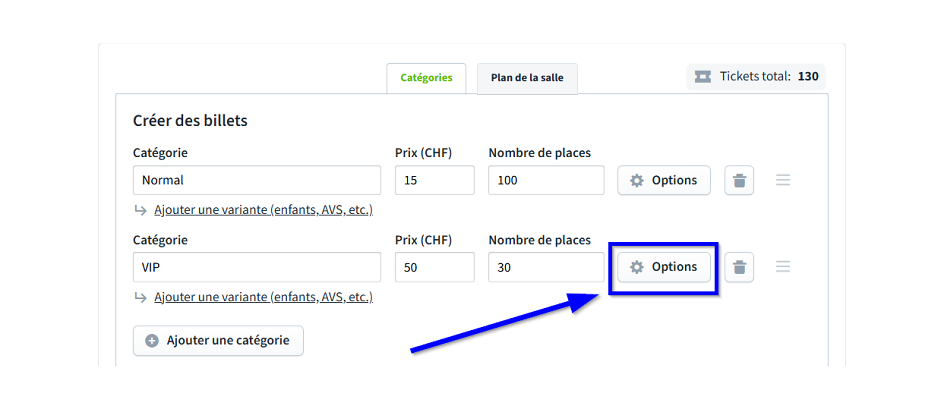944x409 pixels.
Task: Focus the Normal category name field
Action: (257, 180)
